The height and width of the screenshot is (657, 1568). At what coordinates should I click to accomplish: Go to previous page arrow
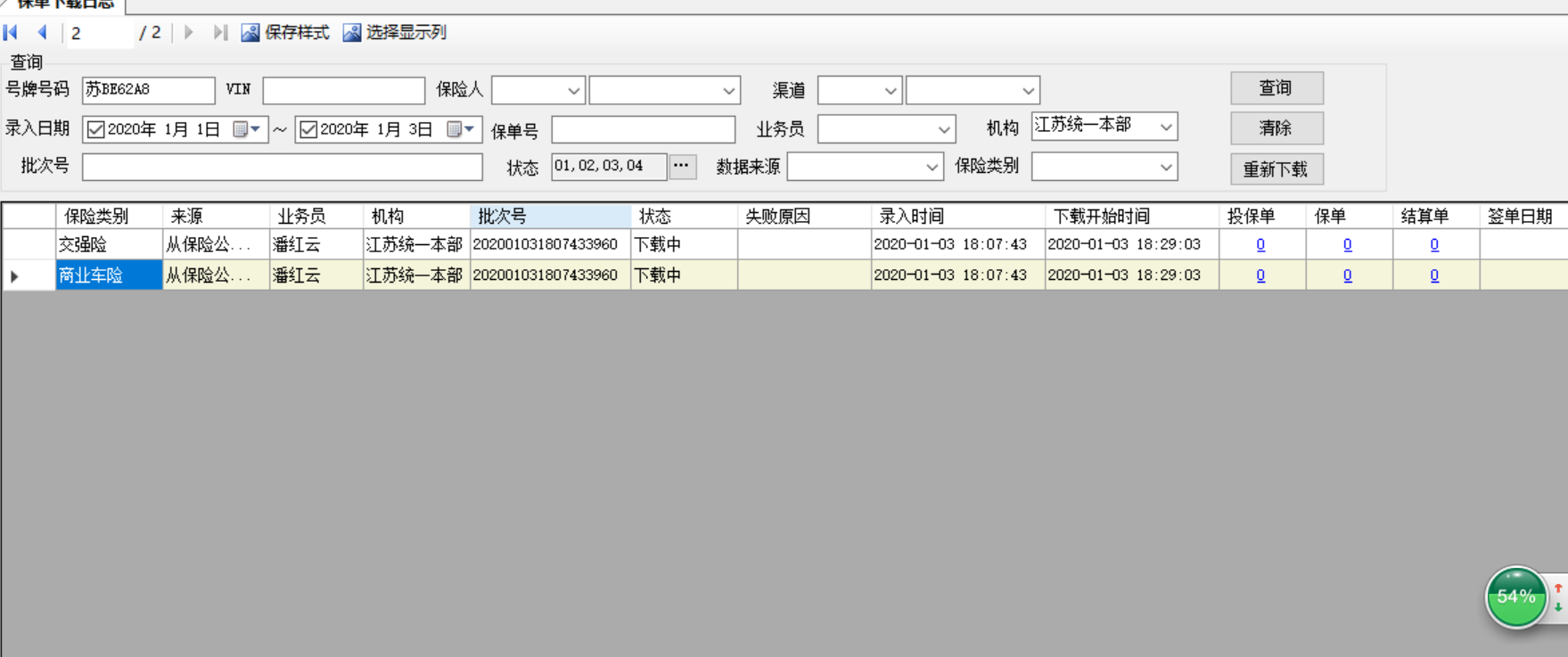click(42, 33)
